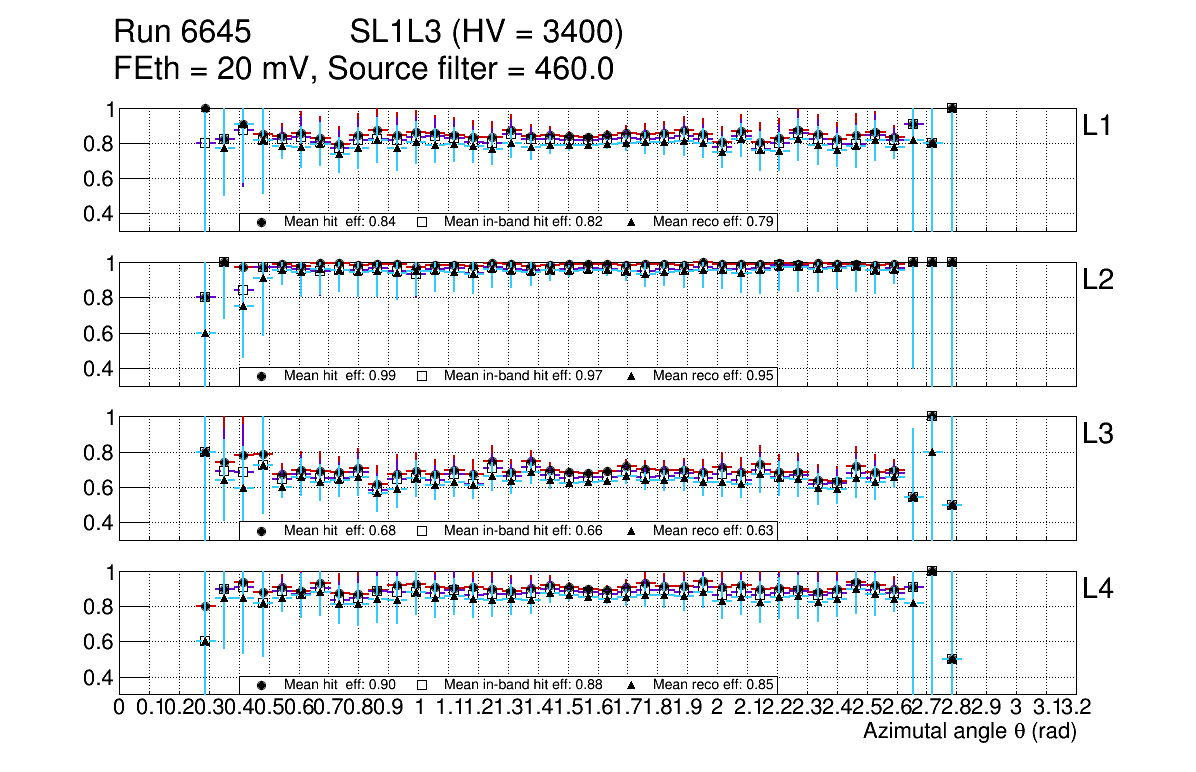1196x772 pixels.
Task: Click the 'SL1L3 (HV = 3400)' heading
Action: 487,33
